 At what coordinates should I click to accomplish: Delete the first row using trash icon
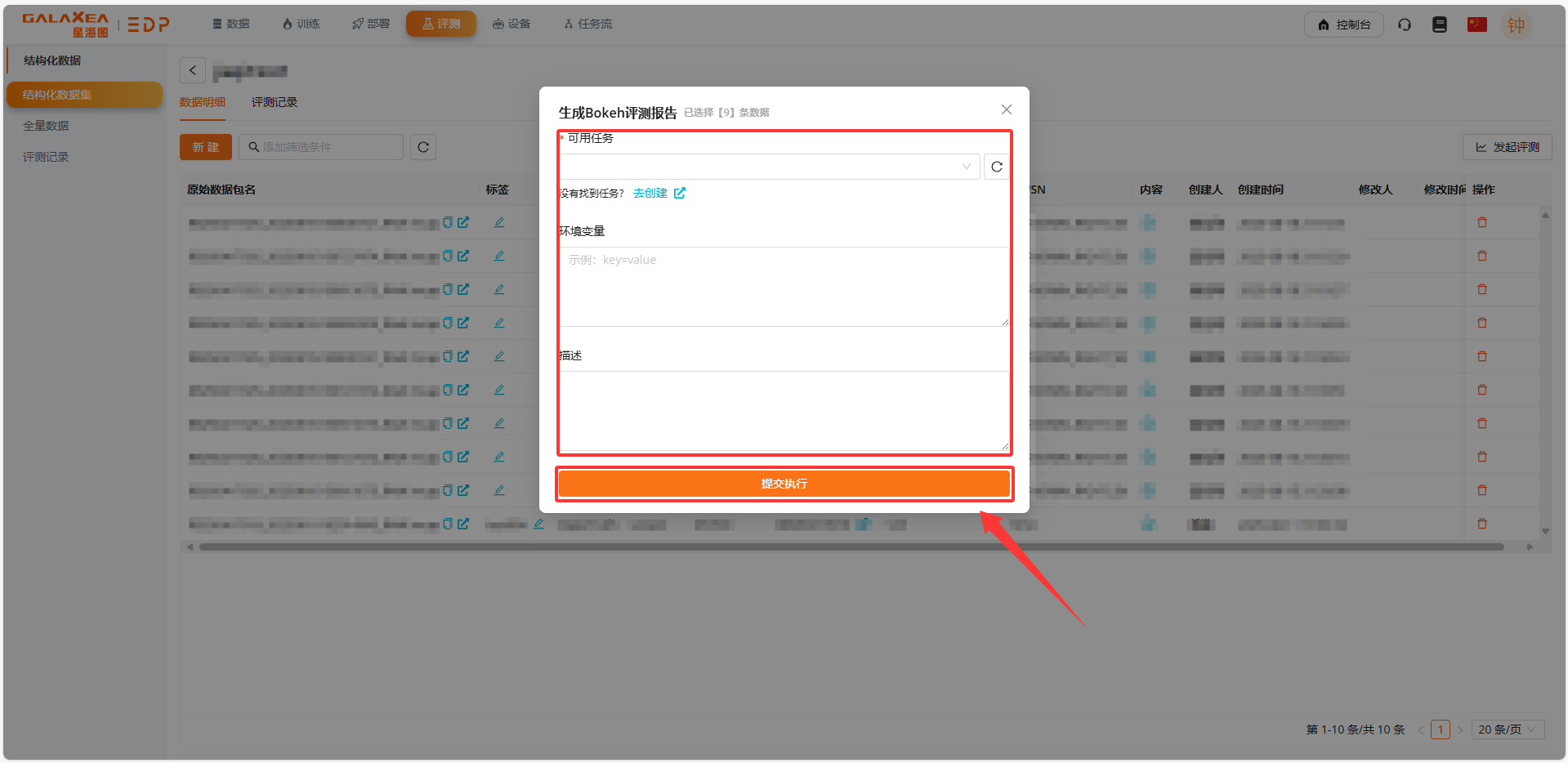pyautogui.click(x=1481, y=222)
